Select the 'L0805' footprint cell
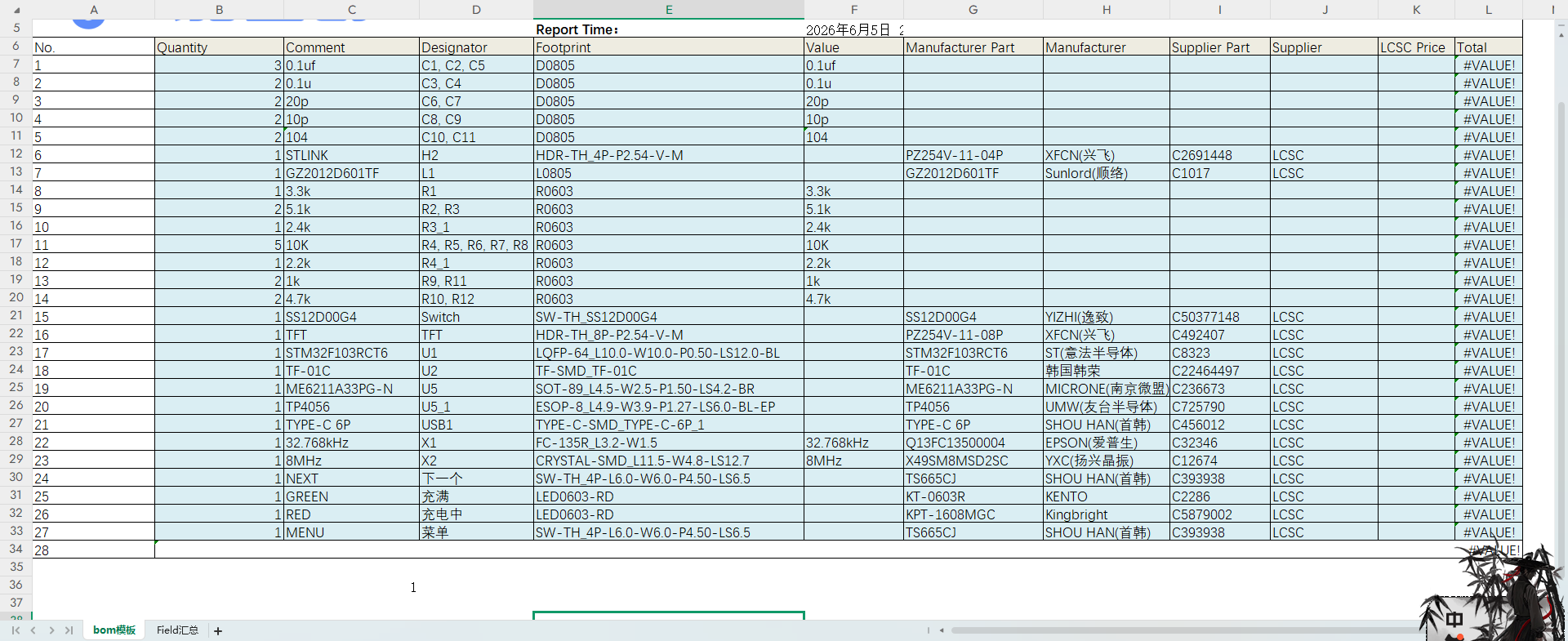Screen dimensions: 1568x641 pyautogui.click(x=669, y=173)
